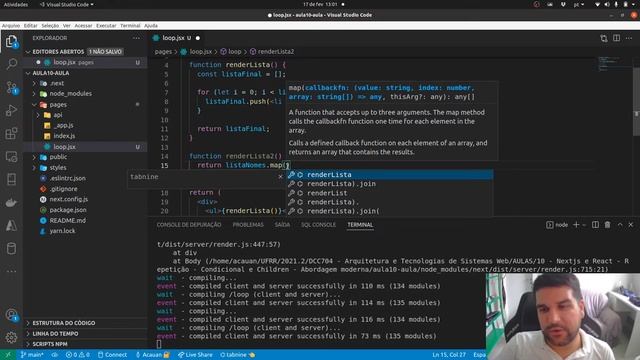640x360 pixels.
Task: Split the terminal panel
Action: (x=596, y=224)
